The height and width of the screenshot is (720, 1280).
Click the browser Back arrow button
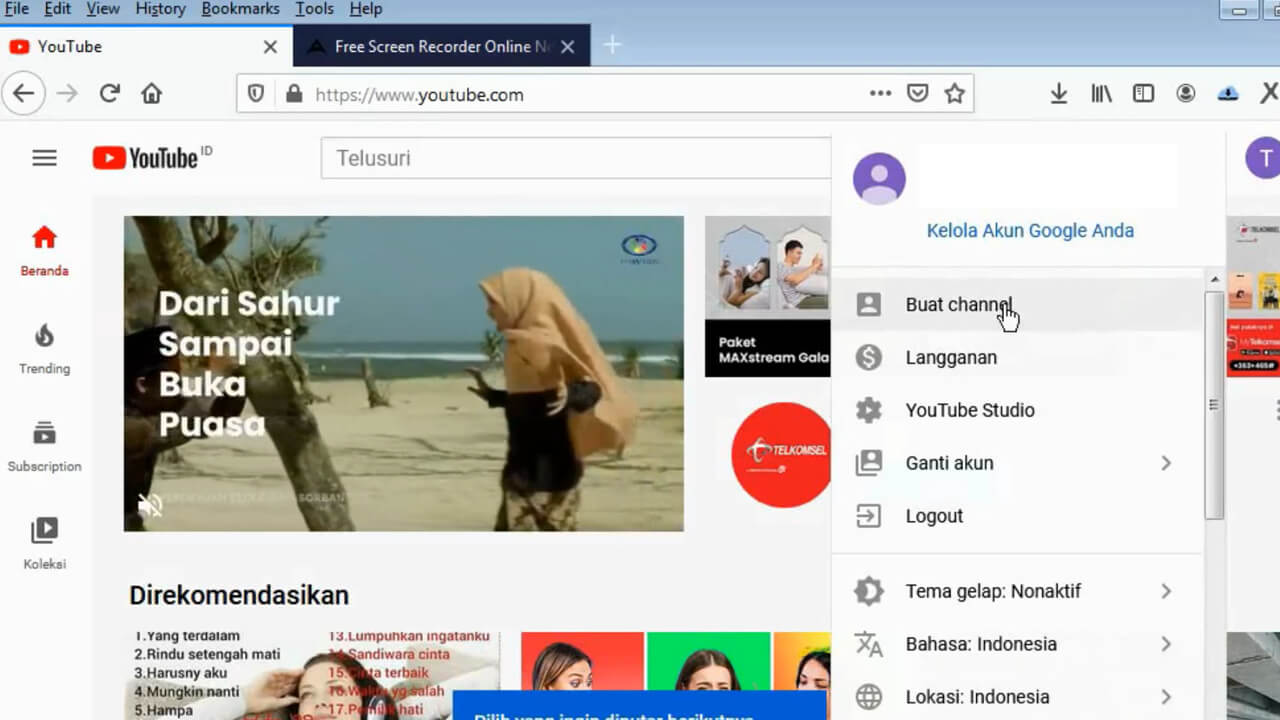[23, 94]
